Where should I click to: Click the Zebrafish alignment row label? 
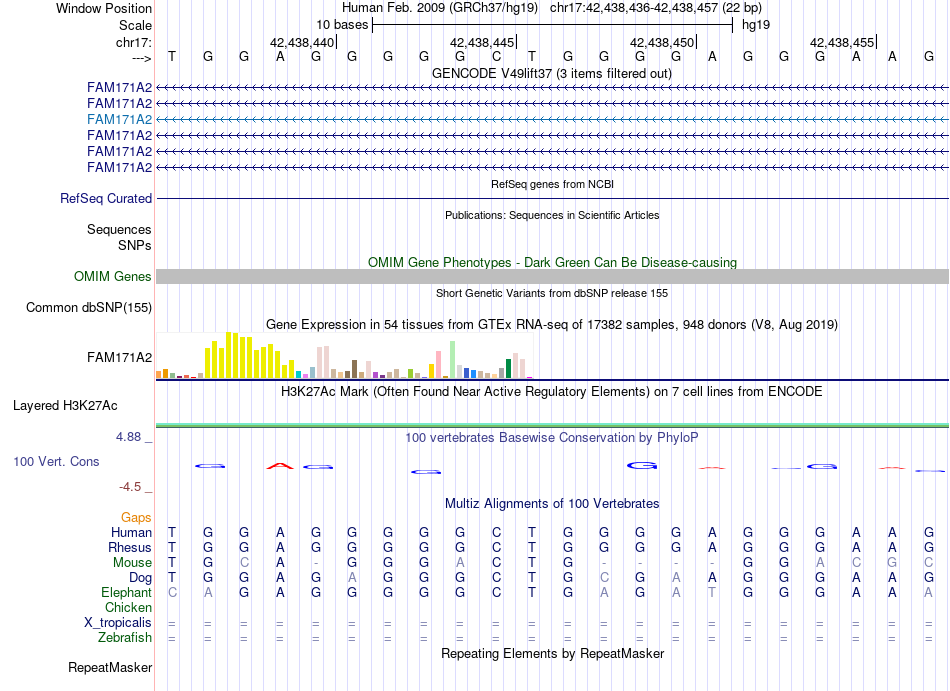[x=125, y=638]
